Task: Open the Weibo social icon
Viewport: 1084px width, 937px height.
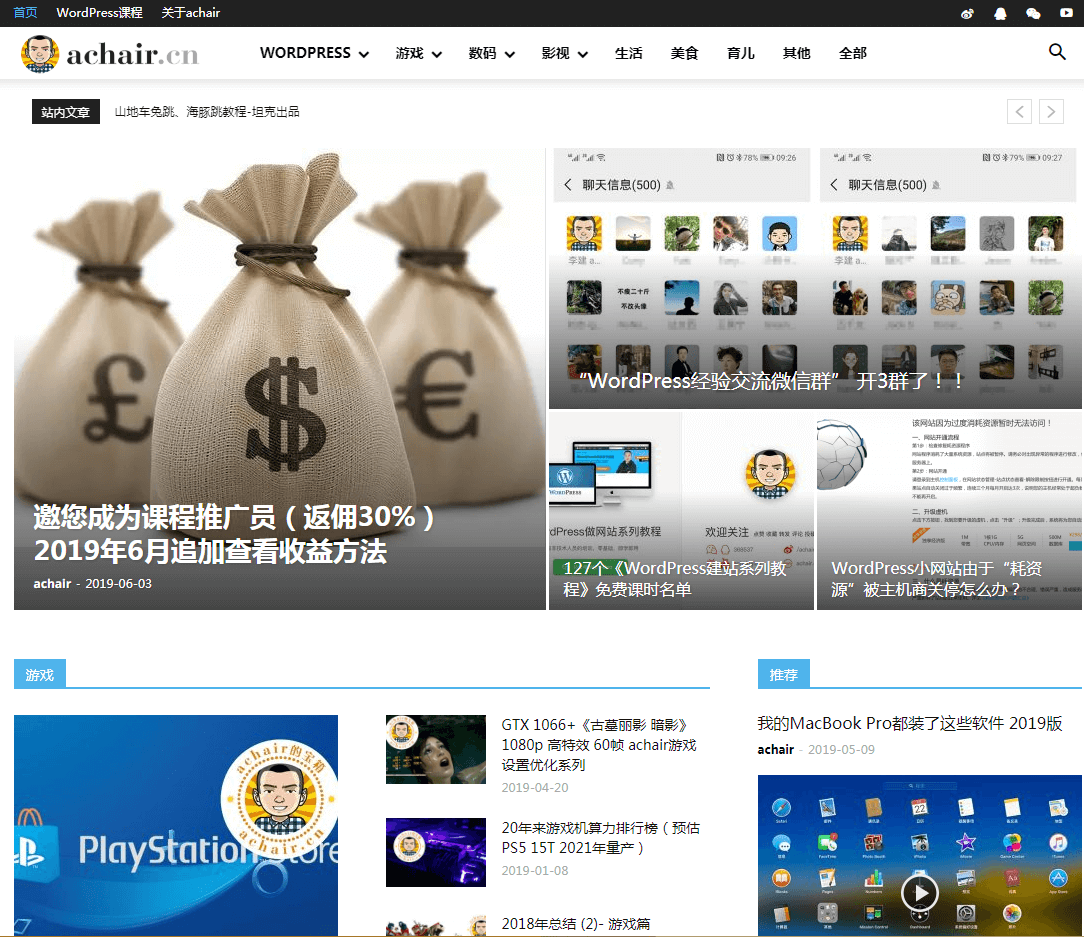Action: tap(967, 13)
